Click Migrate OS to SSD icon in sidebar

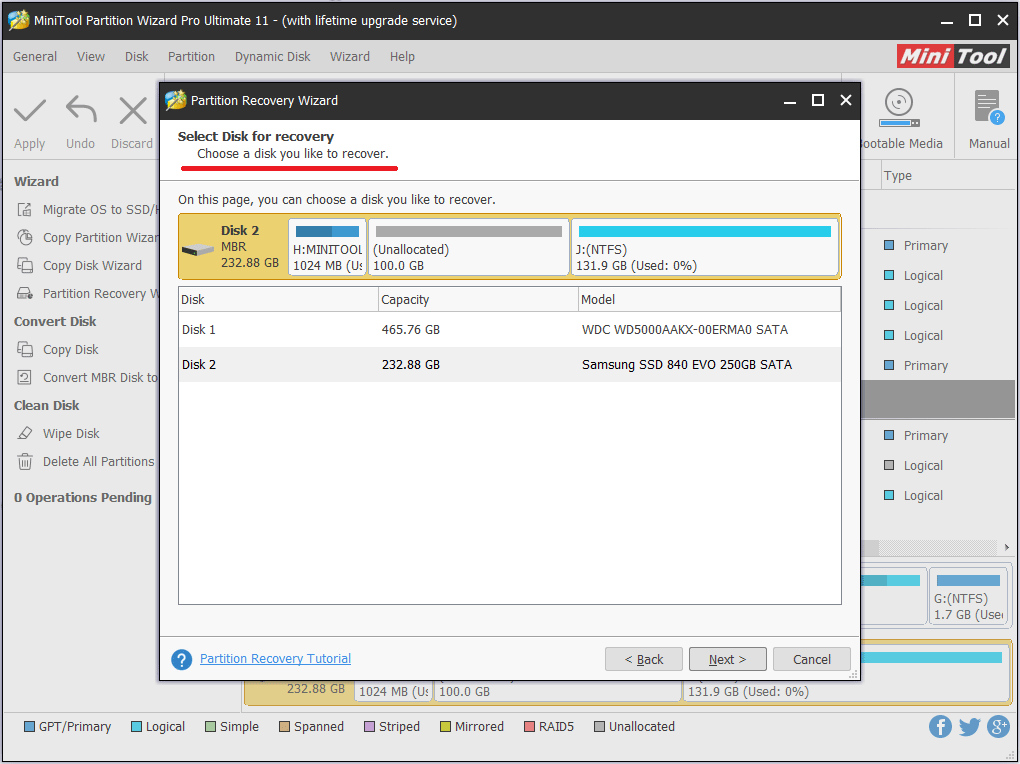pyautogui.click(x=25, y=210)
